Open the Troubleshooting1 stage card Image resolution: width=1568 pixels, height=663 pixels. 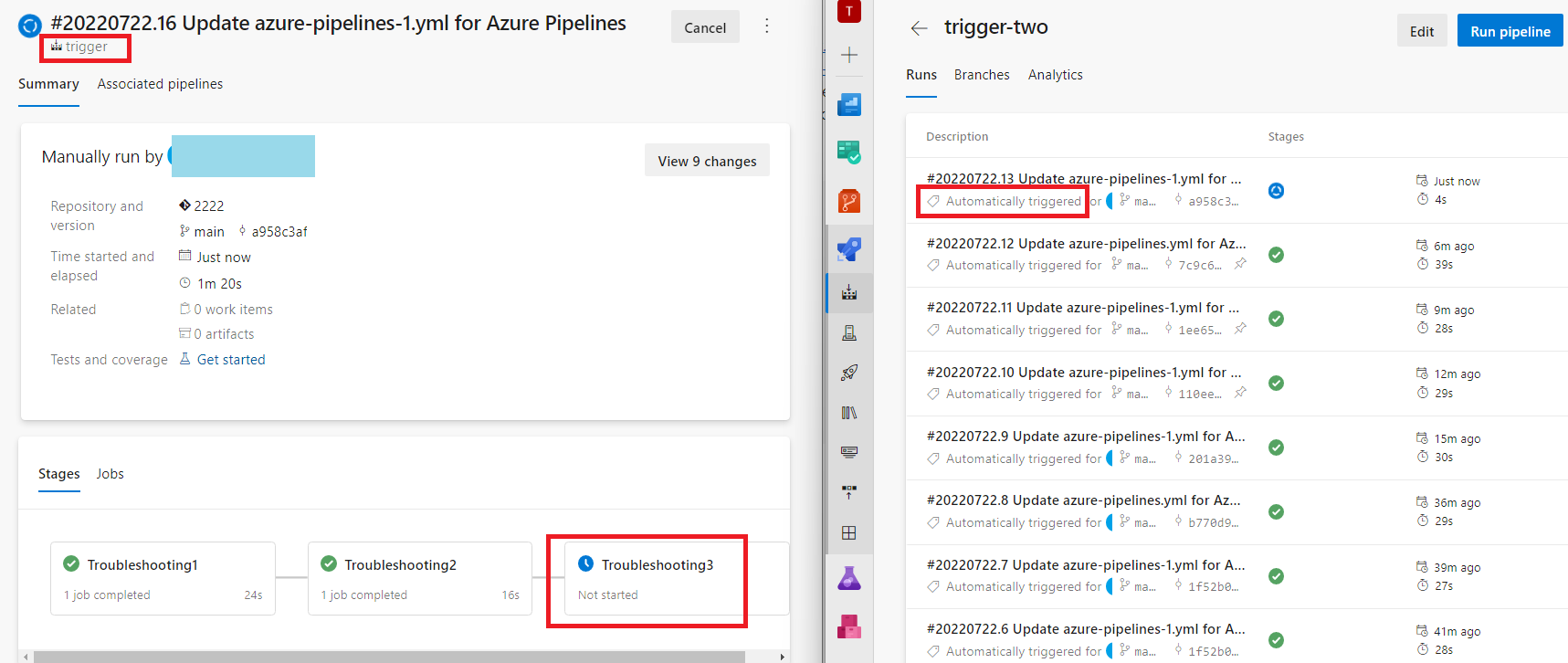(163, 578)
